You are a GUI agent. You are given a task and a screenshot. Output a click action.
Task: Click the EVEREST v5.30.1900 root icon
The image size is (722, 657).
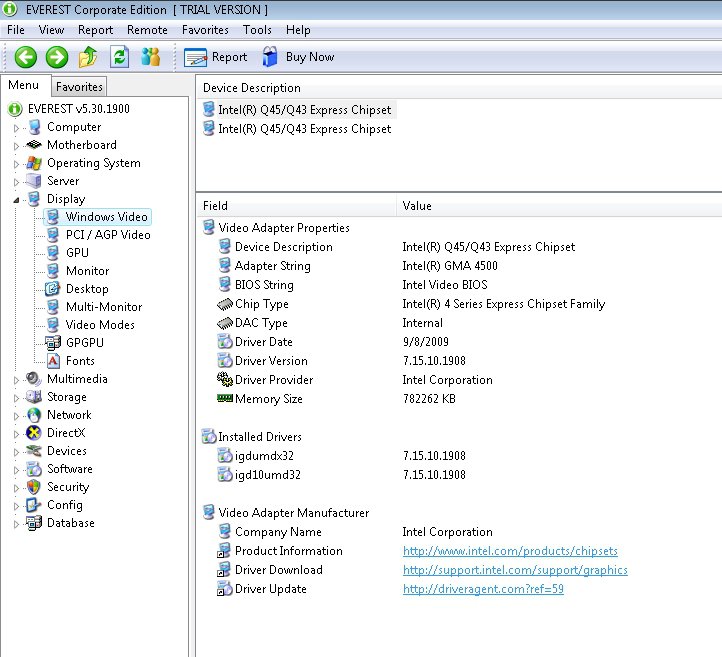[15, 109]
